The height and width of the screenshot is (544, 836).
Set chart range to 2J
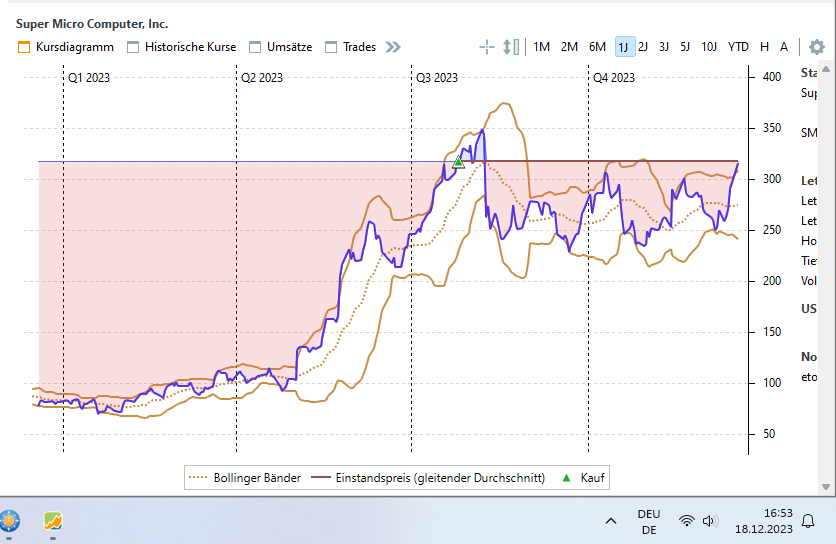tap(643, 47)
